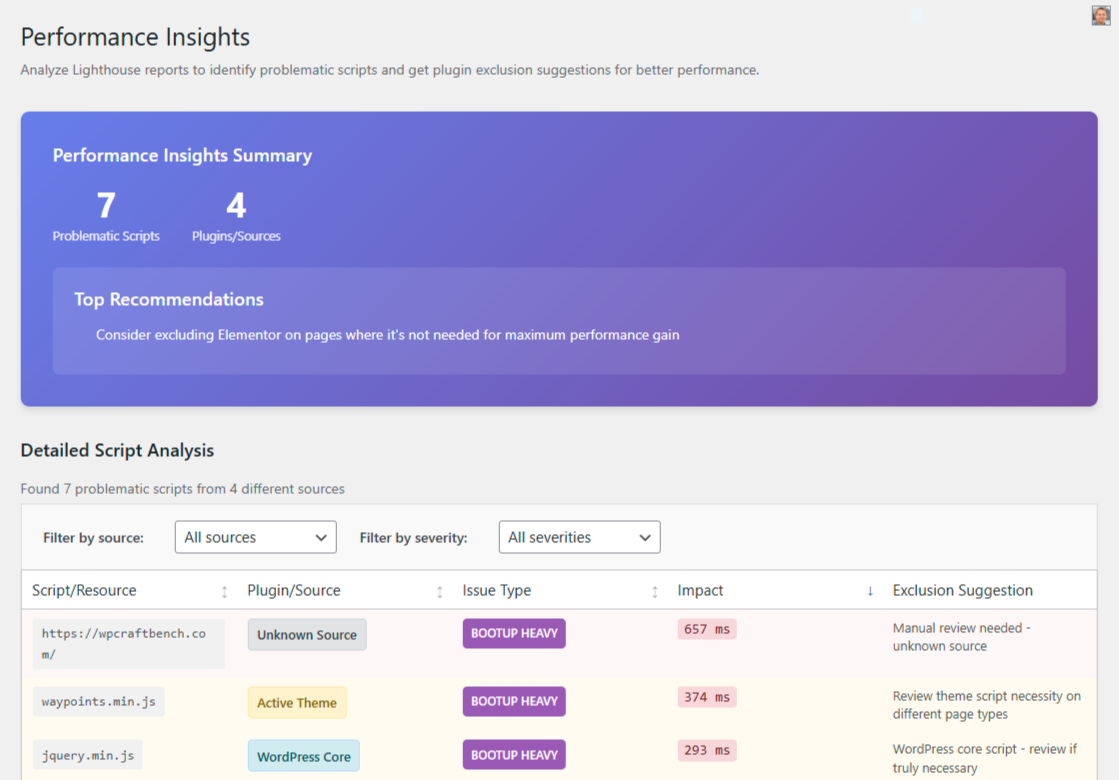
Task: Click the 657 ms impact value
Action: [x=707, y=629]
